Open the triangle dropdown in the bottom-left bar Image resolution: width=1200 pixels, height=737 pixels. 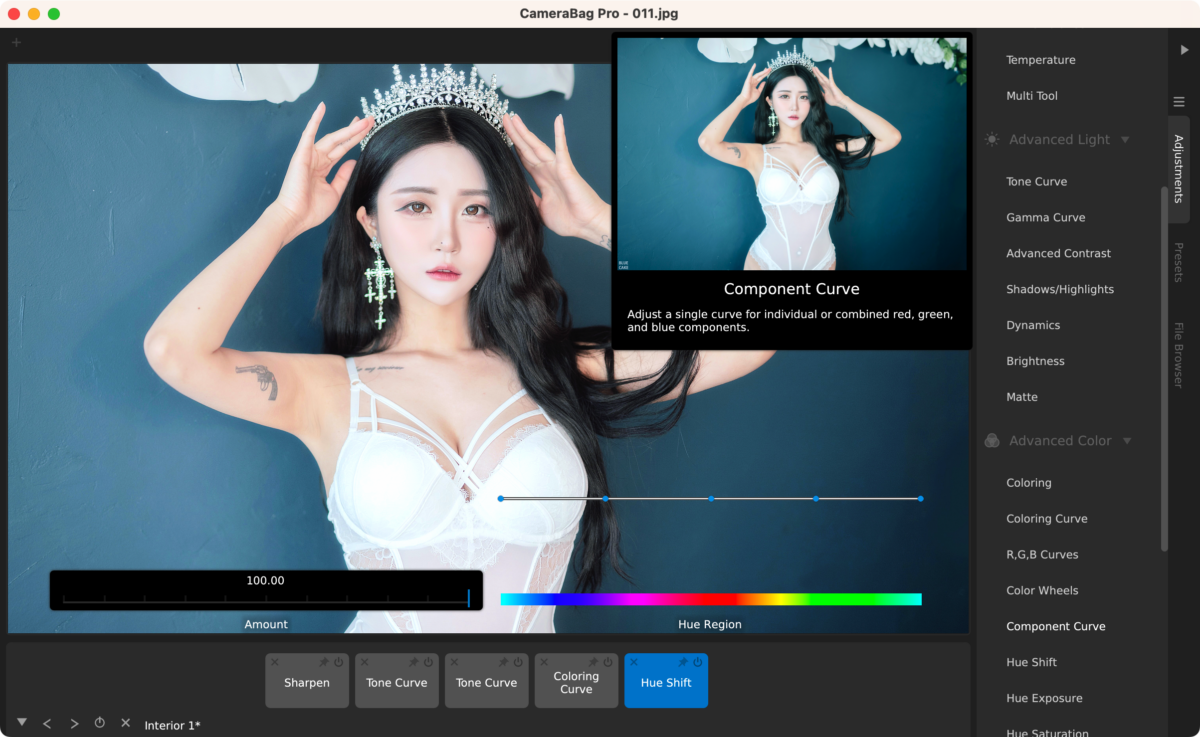(x=22, y=722)
